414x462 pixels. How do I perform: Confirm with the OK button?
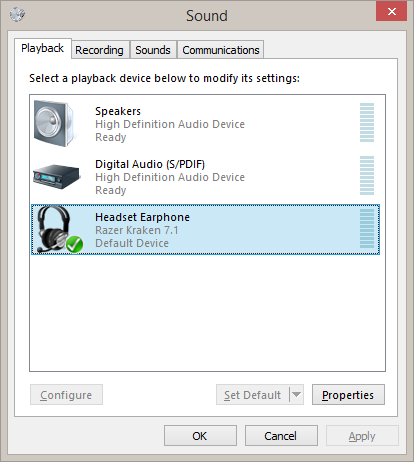point(200,436)
